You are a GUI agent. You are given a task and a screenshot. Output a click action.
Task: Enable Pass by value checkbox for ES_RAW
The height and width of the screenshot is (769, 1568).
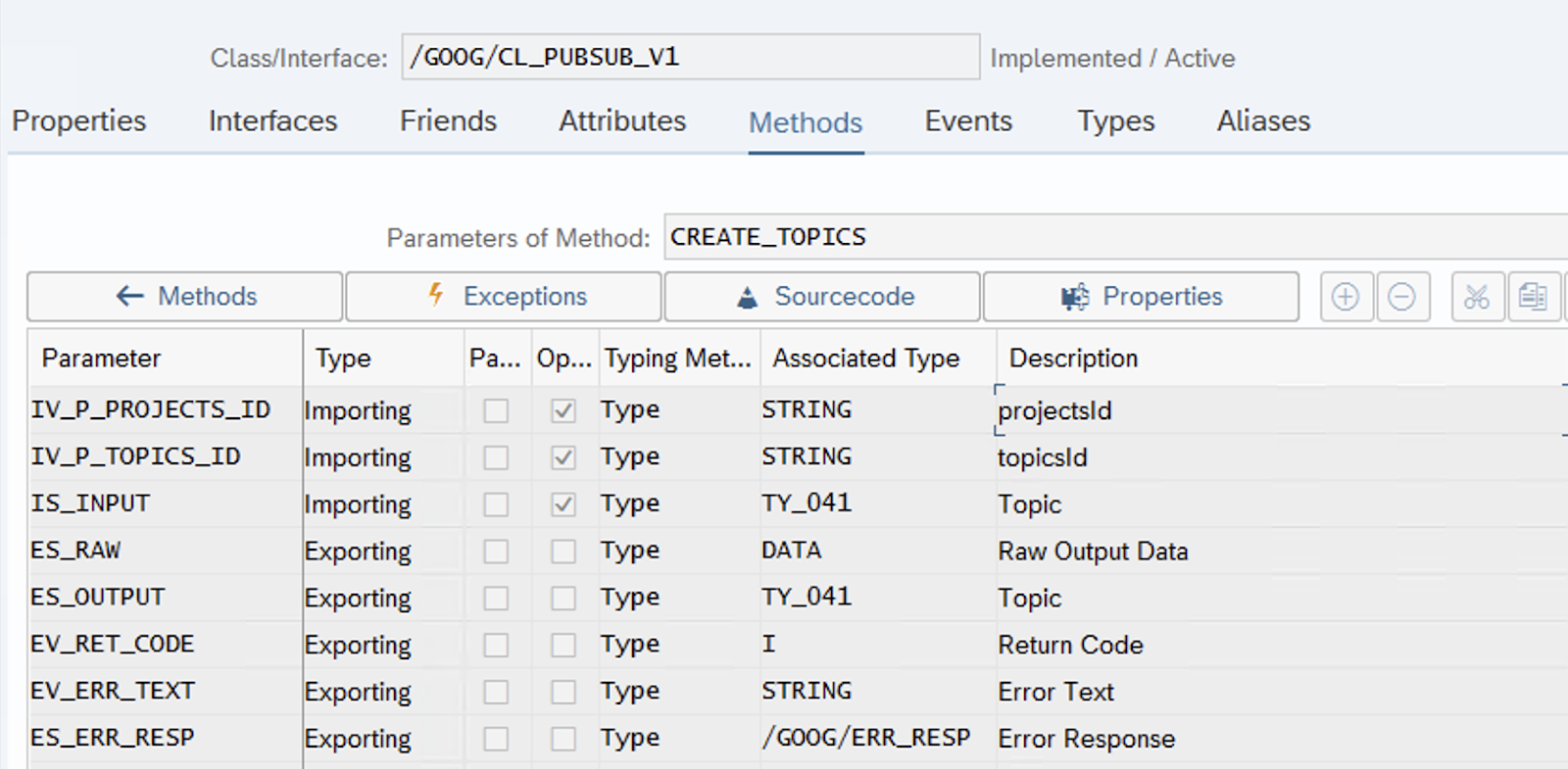point(496,552)
